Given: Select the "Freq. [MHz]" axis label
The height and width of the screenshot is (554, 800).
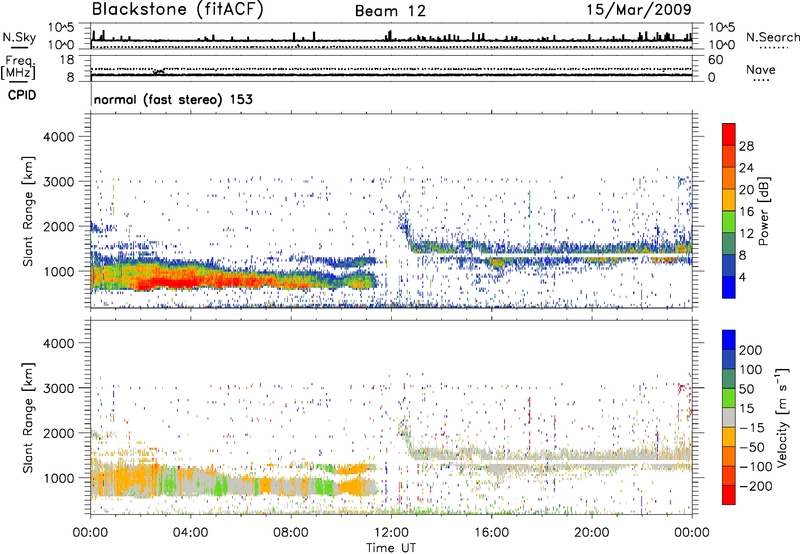Looking at the screenshot, I should [18, 68].
